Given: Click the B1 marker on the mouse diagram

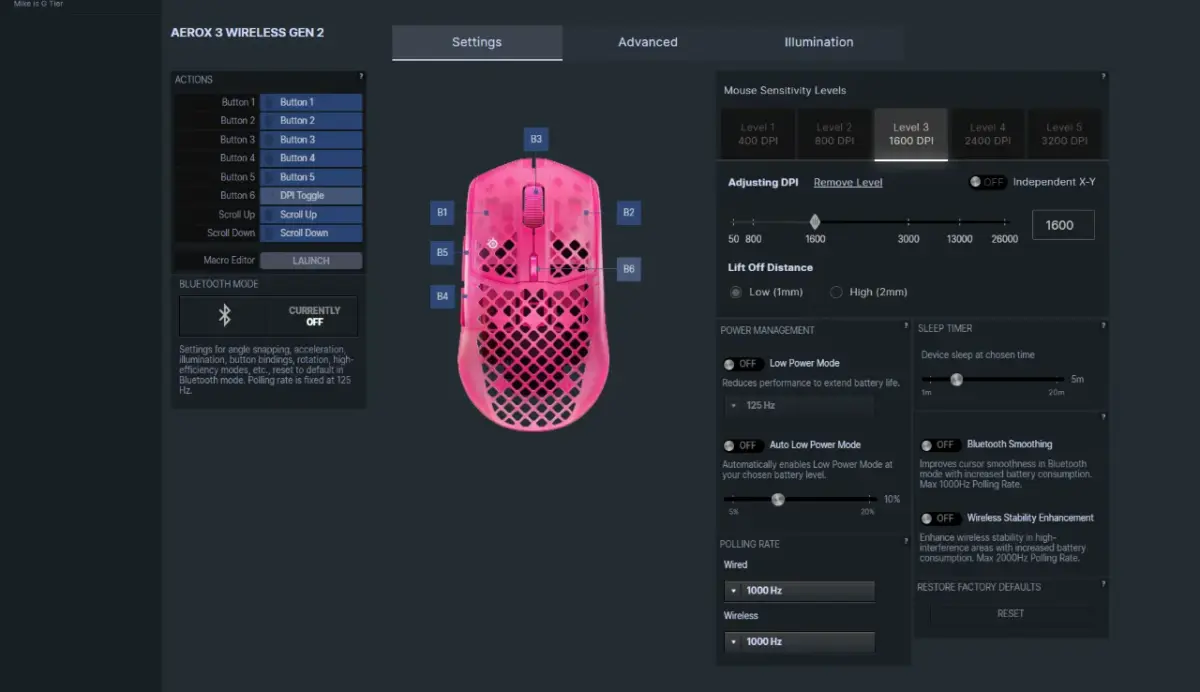Looking at the screenshot, I should [442, 212].
